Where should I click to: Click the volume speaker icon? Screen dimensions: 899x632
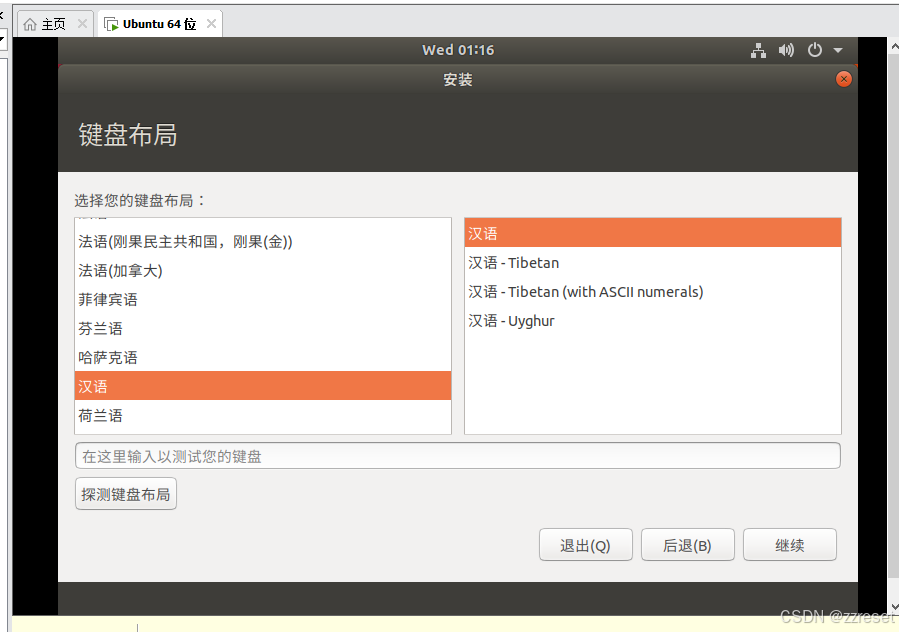pos(786,50)
